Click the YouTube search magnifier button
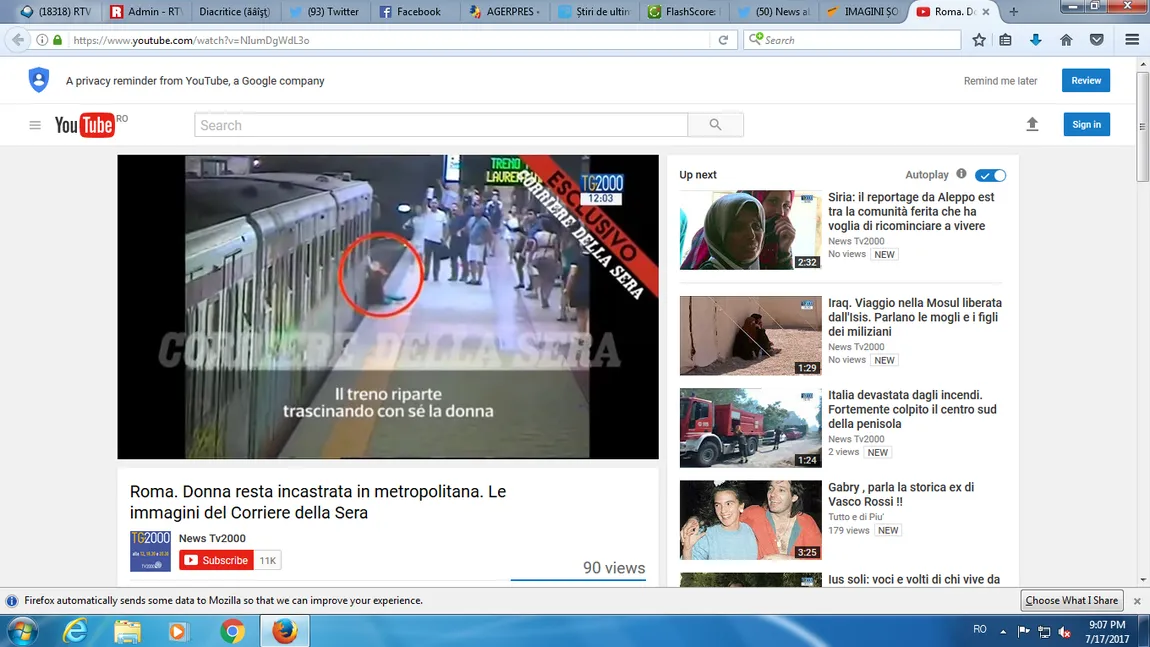 click(715, 125)
